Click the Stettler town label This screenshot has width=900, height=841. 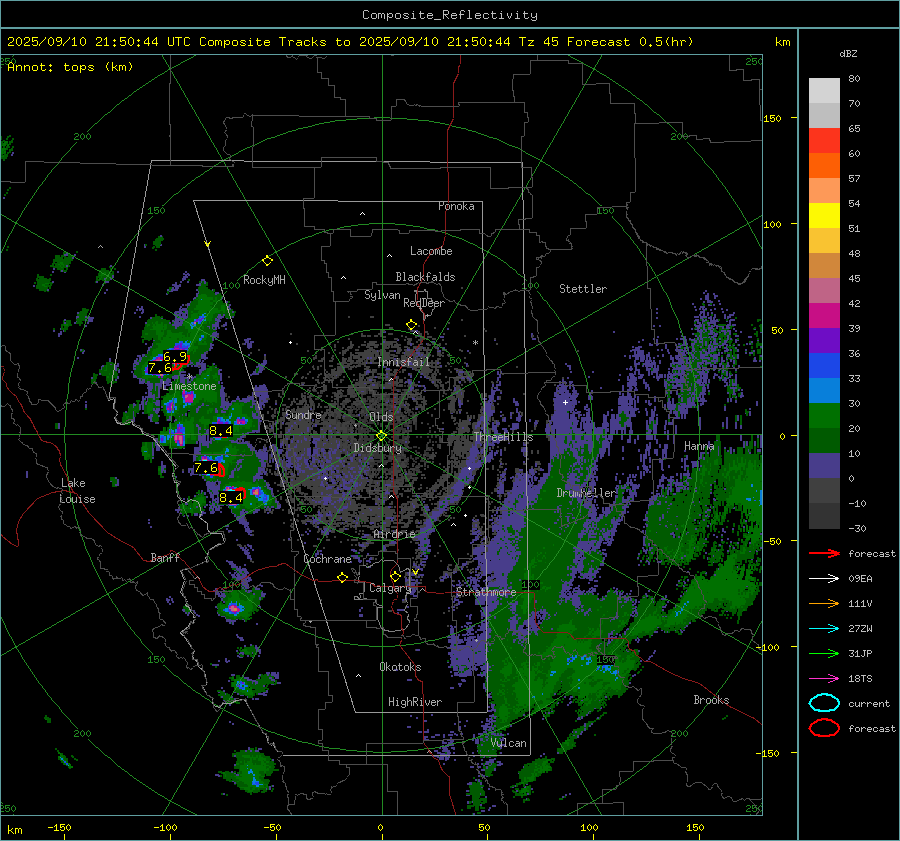[x=583, y=289]
